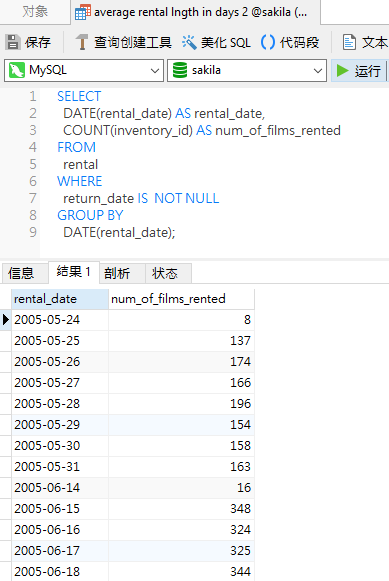This screenshot has width=389, height=581.
Task: Switch to the Objects (对象) tab
Action: [x=35, y=11]
